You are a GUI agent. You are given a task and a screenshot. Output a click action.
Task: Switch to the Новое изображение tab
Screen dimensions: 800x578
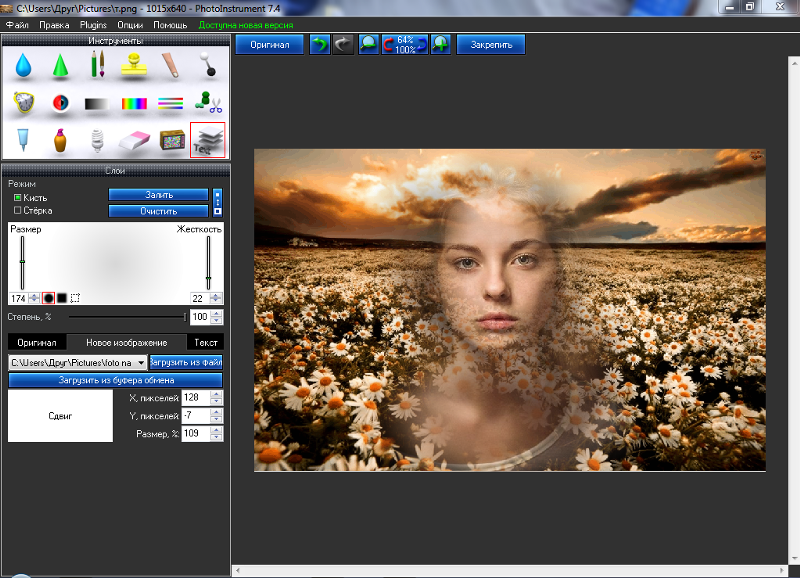pyautogui.click(x=127, y=342)
